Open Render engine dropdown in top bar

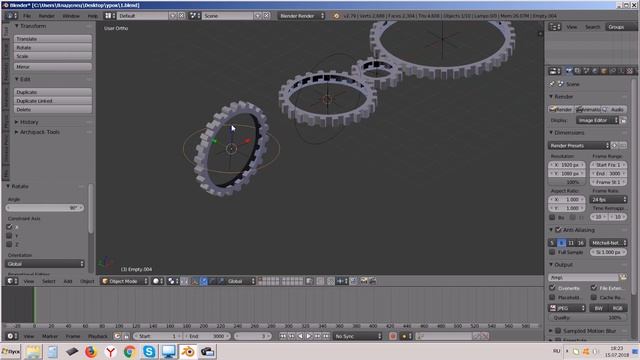pos(302,16)
